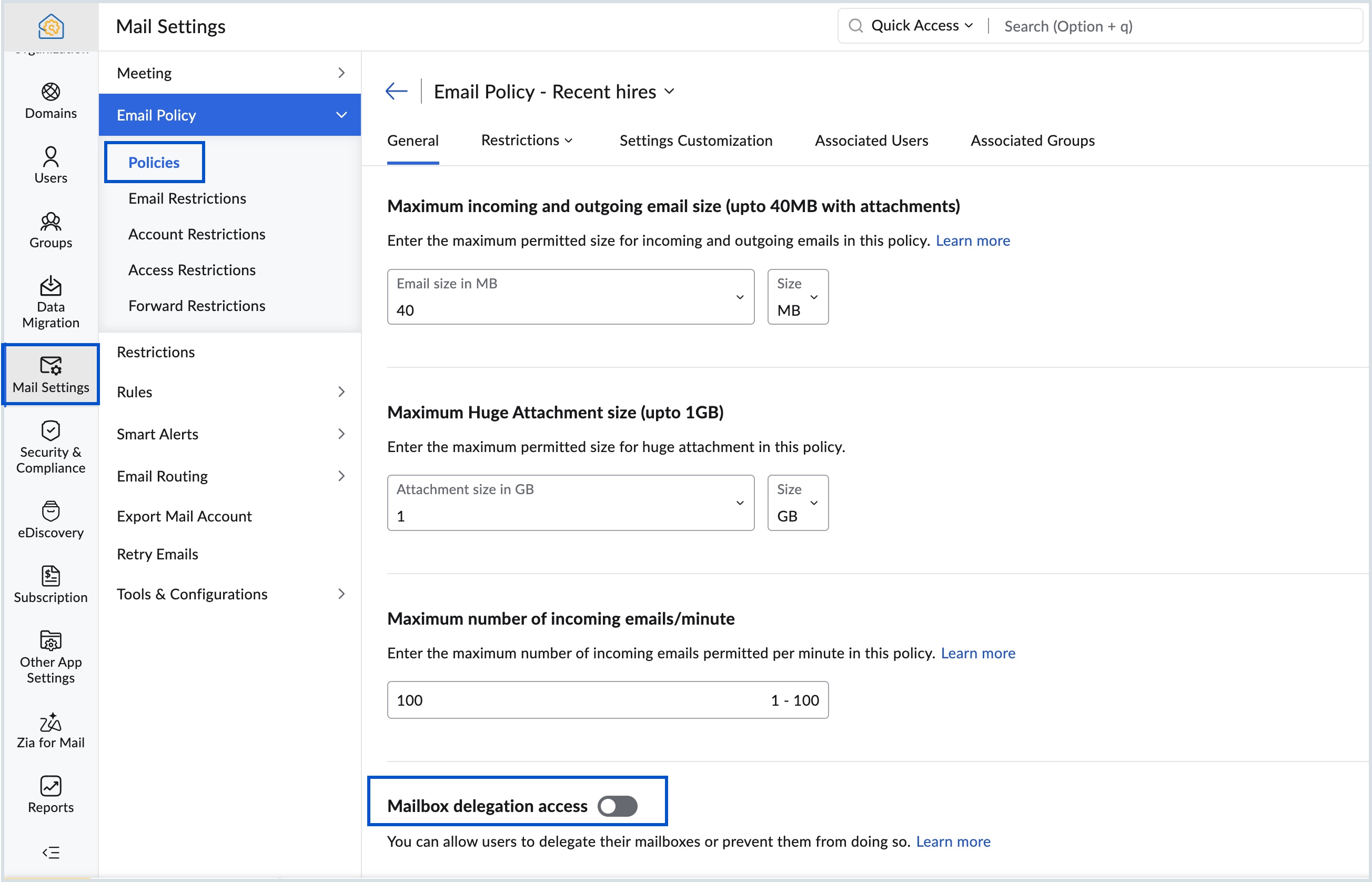
Task: Open Zia for Mail icon
Action: pyautogui.click(x=51, y=723)
